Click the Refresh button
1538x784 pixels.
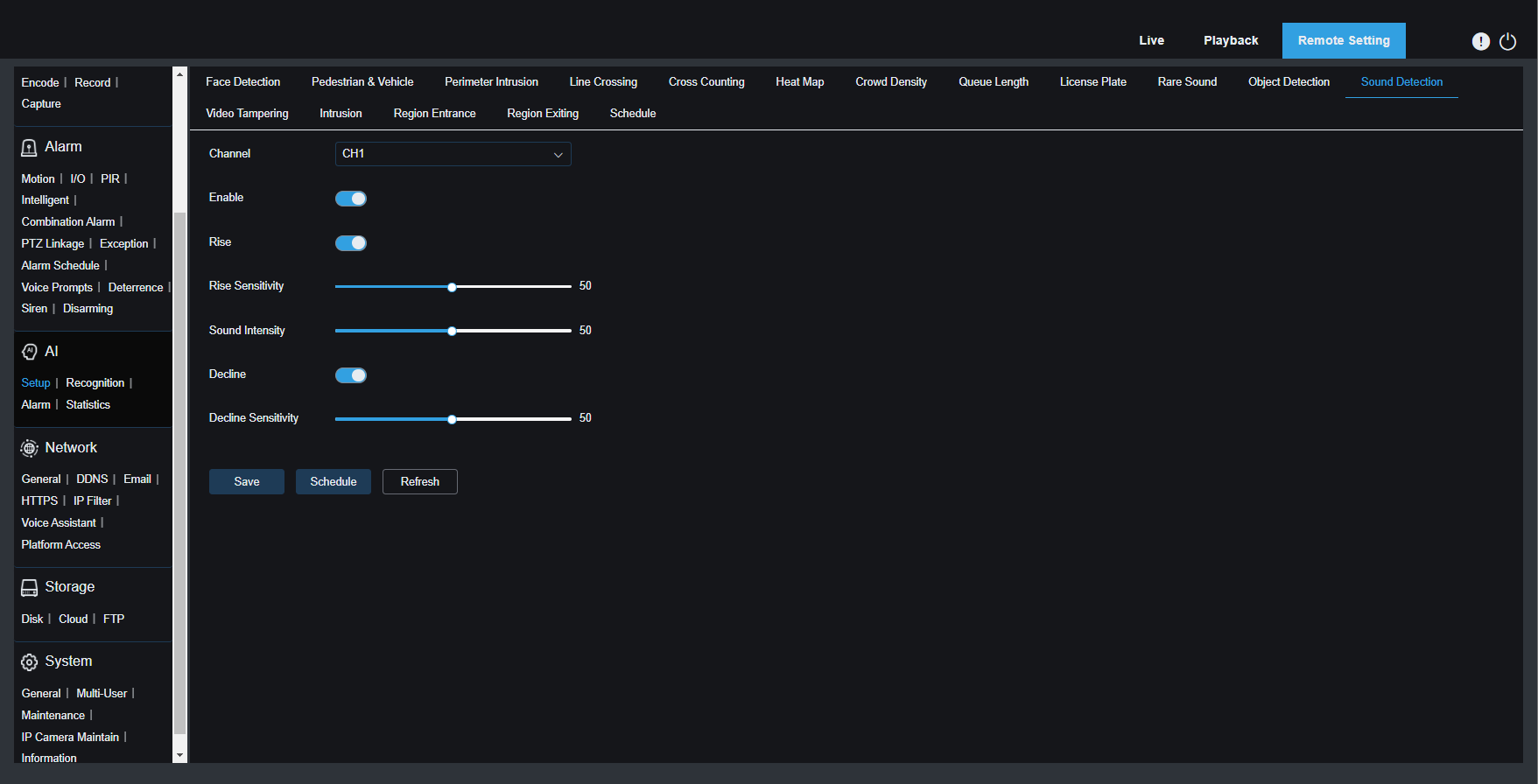click(x=419, y=482)
